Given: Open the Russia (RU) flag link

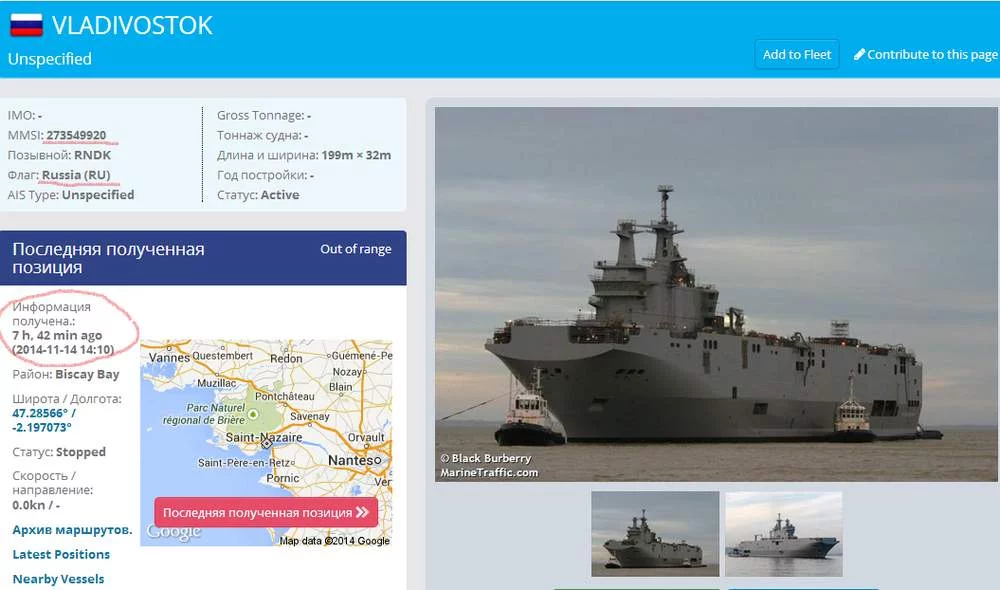Looking at the screenshot, I should pos(76,175).
